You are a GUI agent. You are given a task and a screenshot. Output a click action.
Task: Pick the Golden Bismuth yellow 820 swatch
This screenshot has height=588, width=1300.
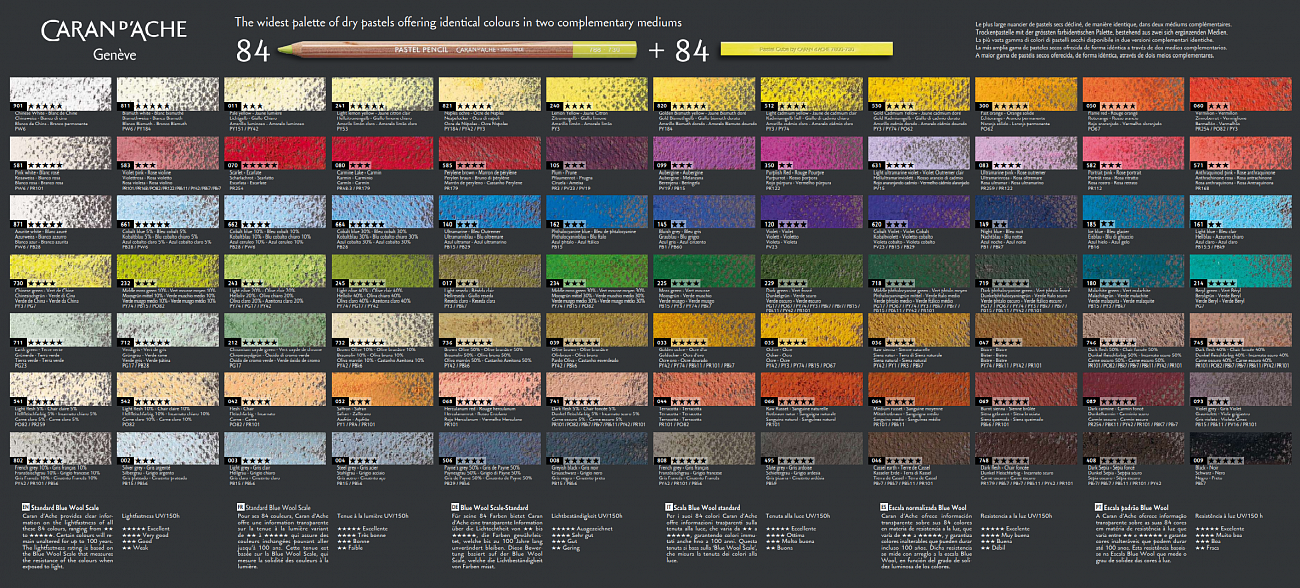click(705, 93)
